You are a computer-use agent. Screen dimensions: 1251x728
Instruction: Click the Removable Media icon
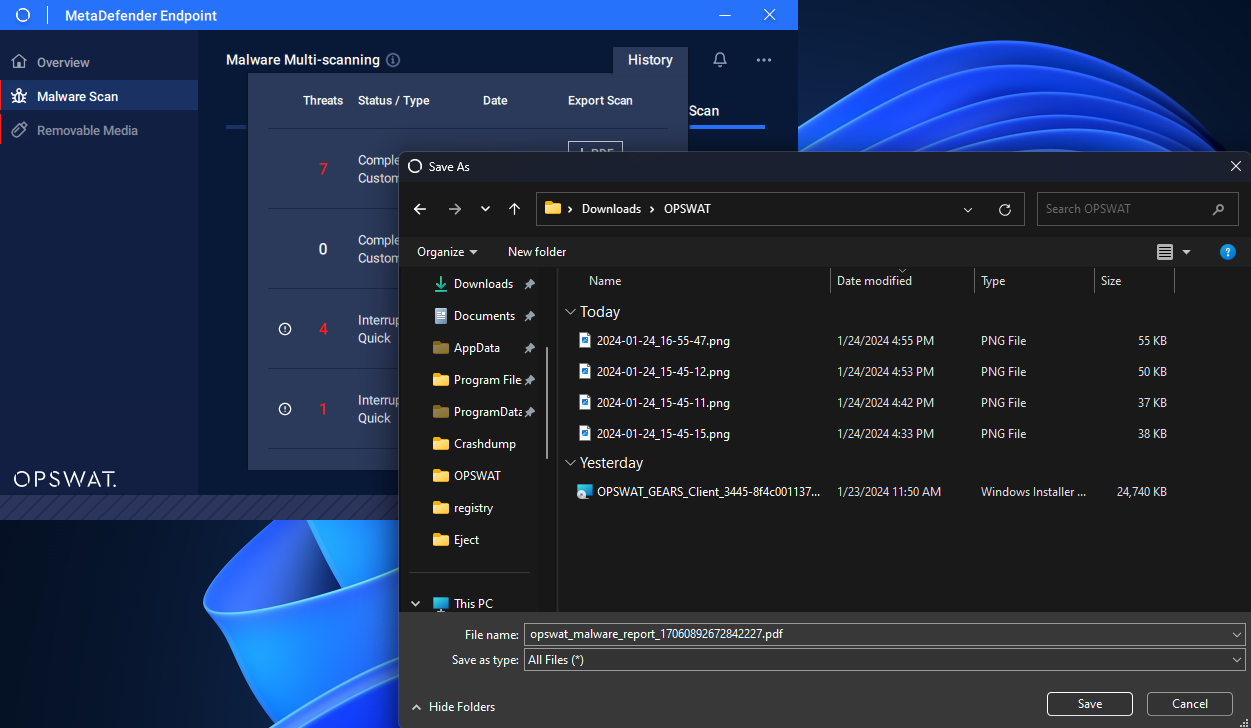19,130
